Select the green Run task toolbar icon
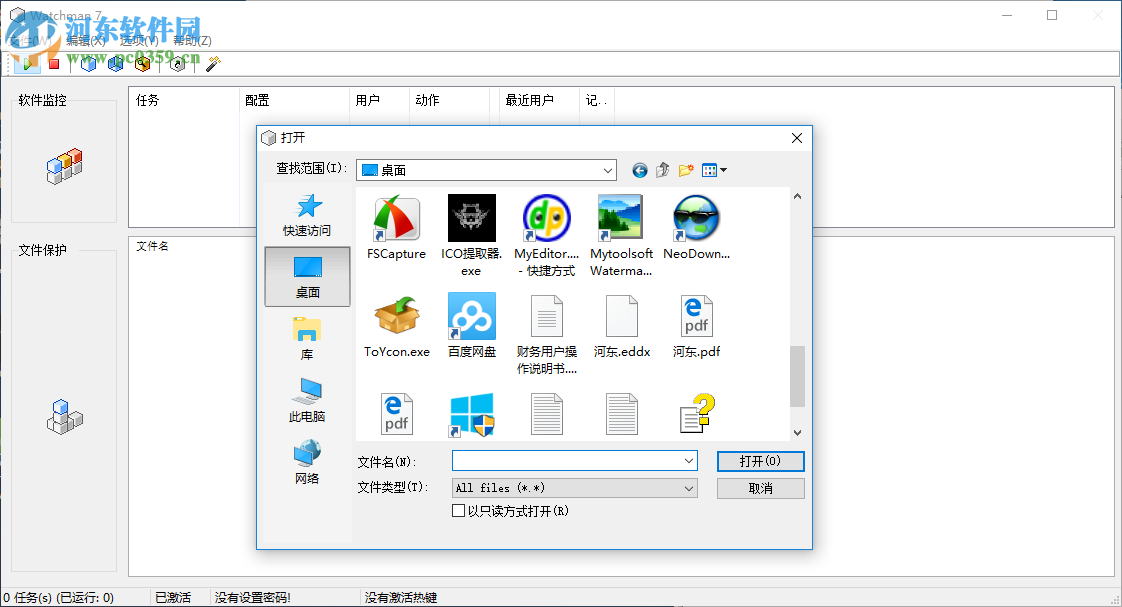The width and height of the screenshot is (1122, 607). (x=28, y=62)
